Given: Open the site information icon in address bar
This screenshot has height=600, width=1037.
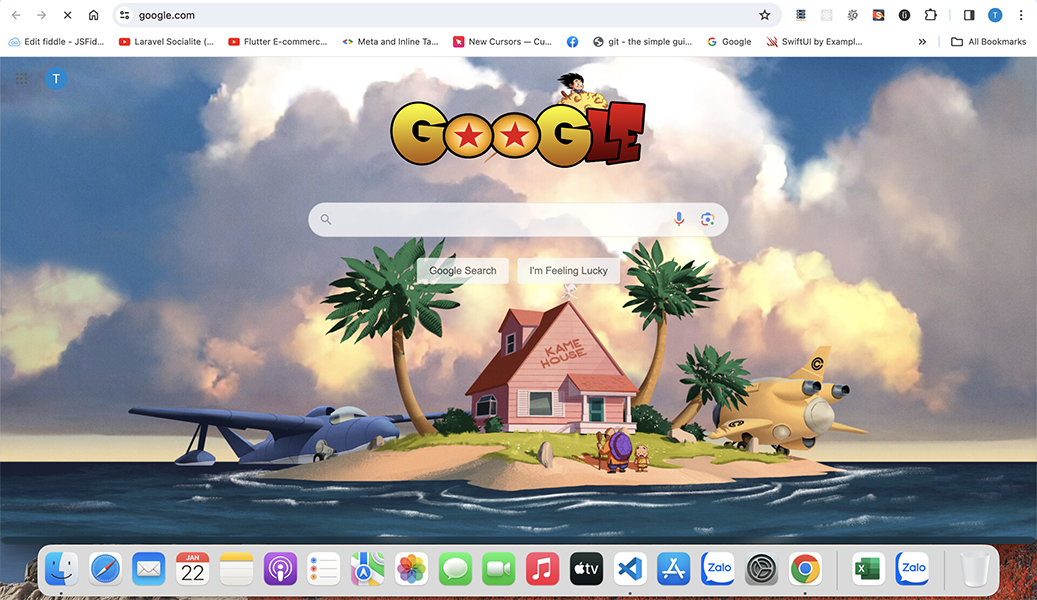Looking at the screenshot, I should coord(122,15).
